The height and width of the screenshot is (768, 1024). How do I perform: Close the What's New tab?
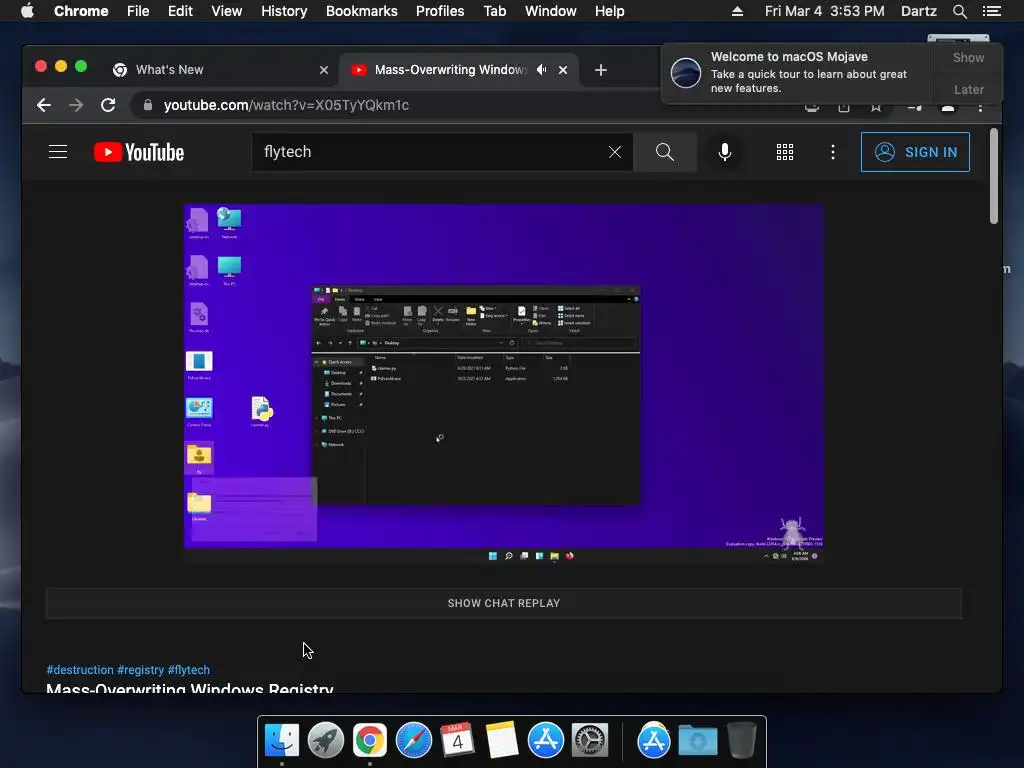point(324,70)
